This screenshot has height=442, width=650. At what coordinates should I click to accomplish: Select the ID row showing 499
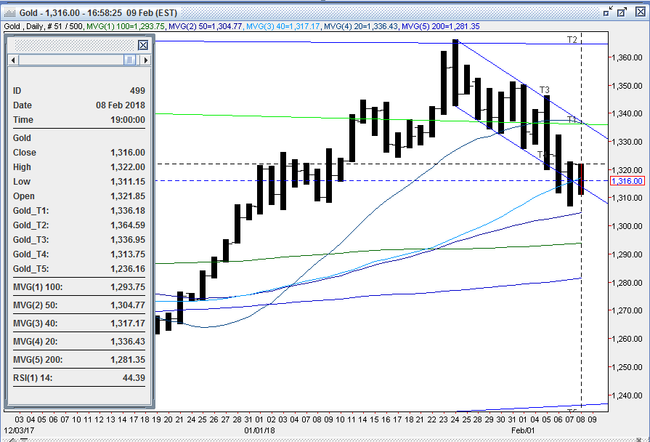pyautogui.click(x=79, y=91)
